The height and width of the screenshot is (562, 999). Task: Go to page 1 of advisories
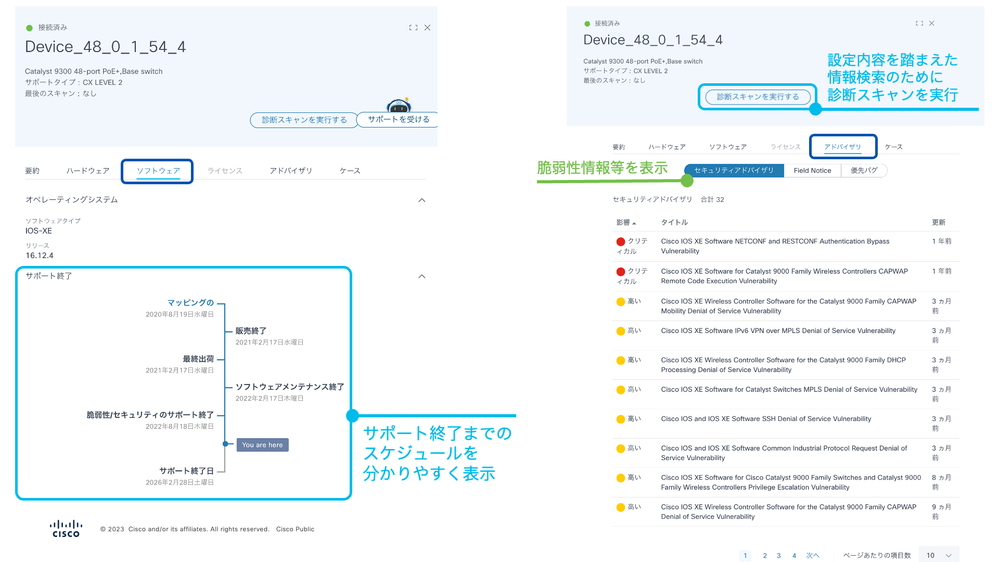coord(745,556)
